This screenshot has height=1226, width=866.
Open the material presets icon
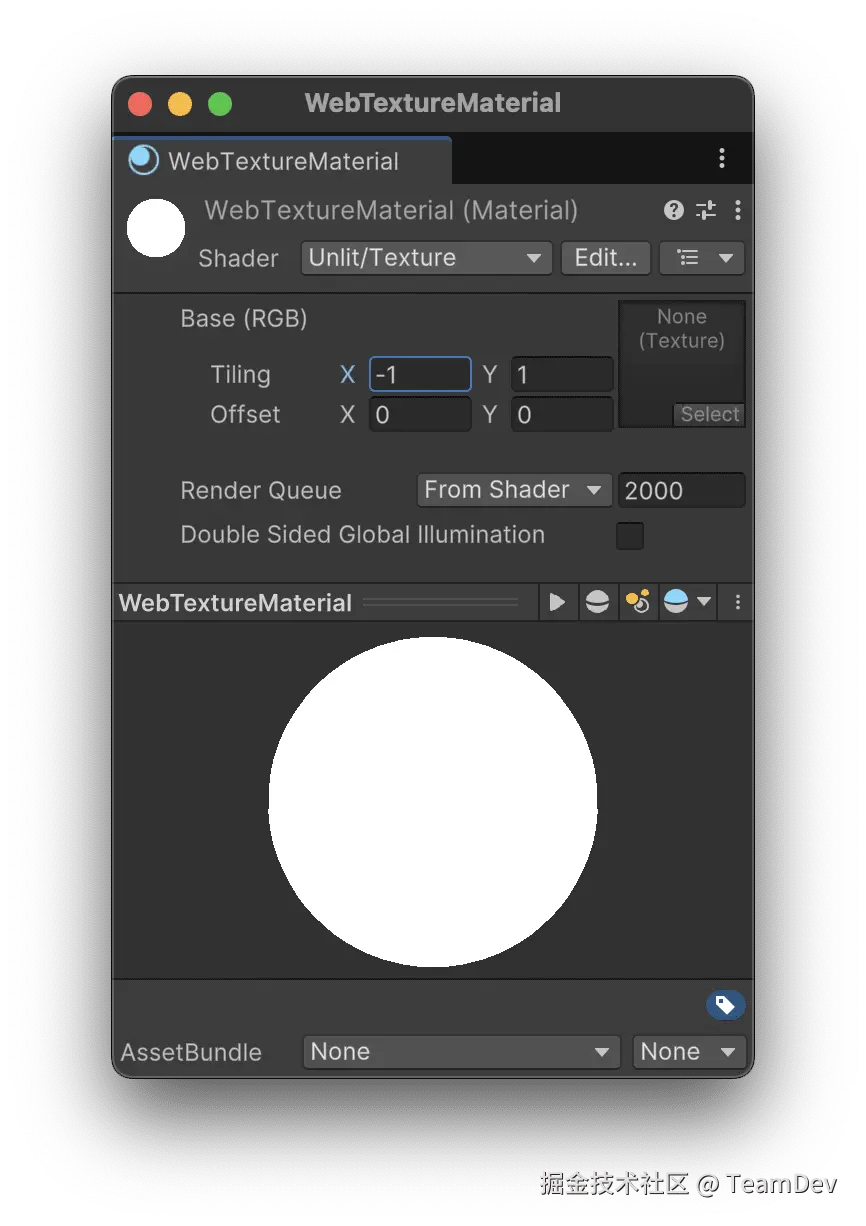tap(706, 210)
